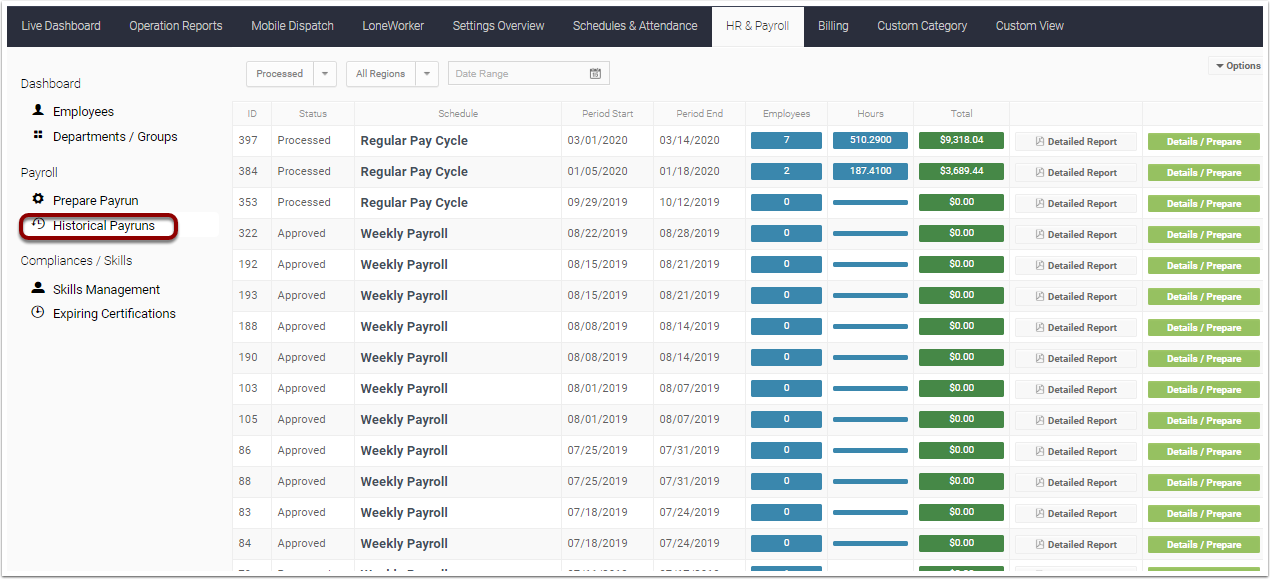
Task: Switch to the Billing tab
Action: pos(833,26)
